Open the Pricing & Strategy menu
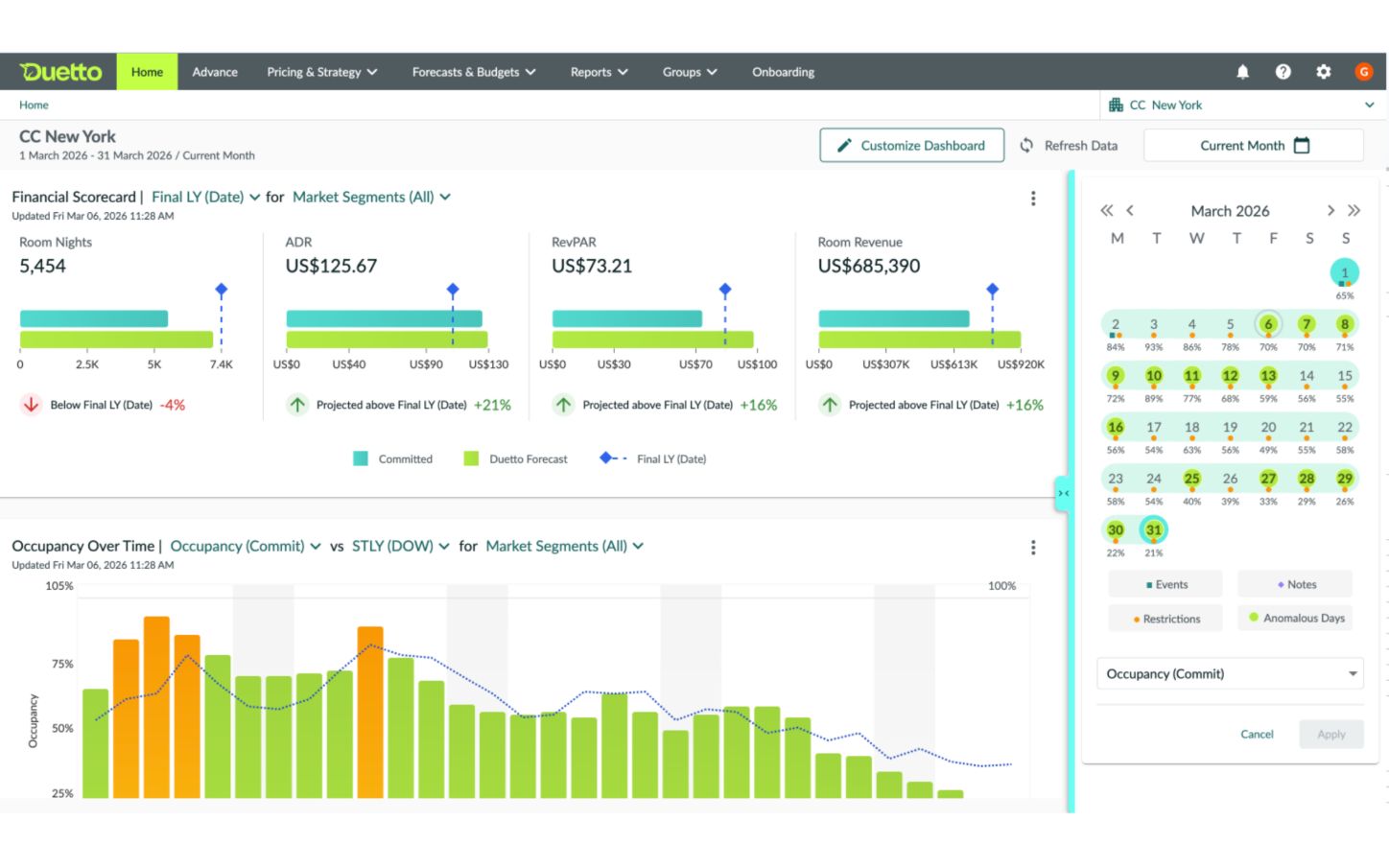Viewport: 1389px width, 868px height. pyautogui.click(x=321, y=72)
